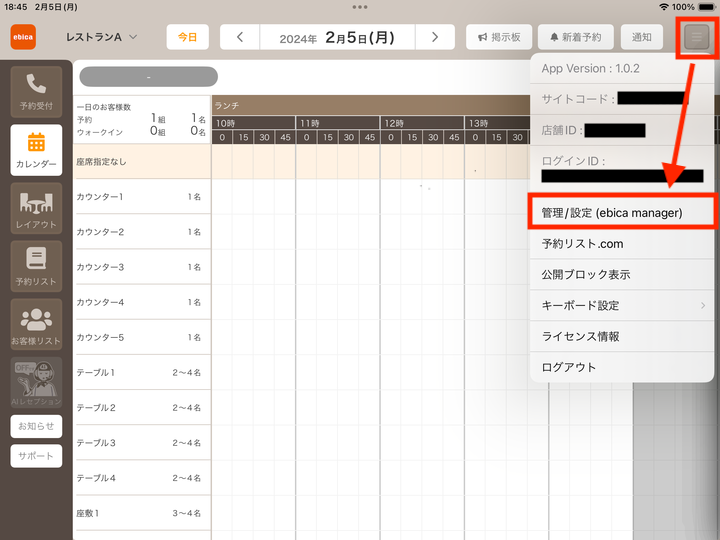720x540 pixels.
Task: Open 予約受付 phone reservation intake
Action: (x=36, y=92)
